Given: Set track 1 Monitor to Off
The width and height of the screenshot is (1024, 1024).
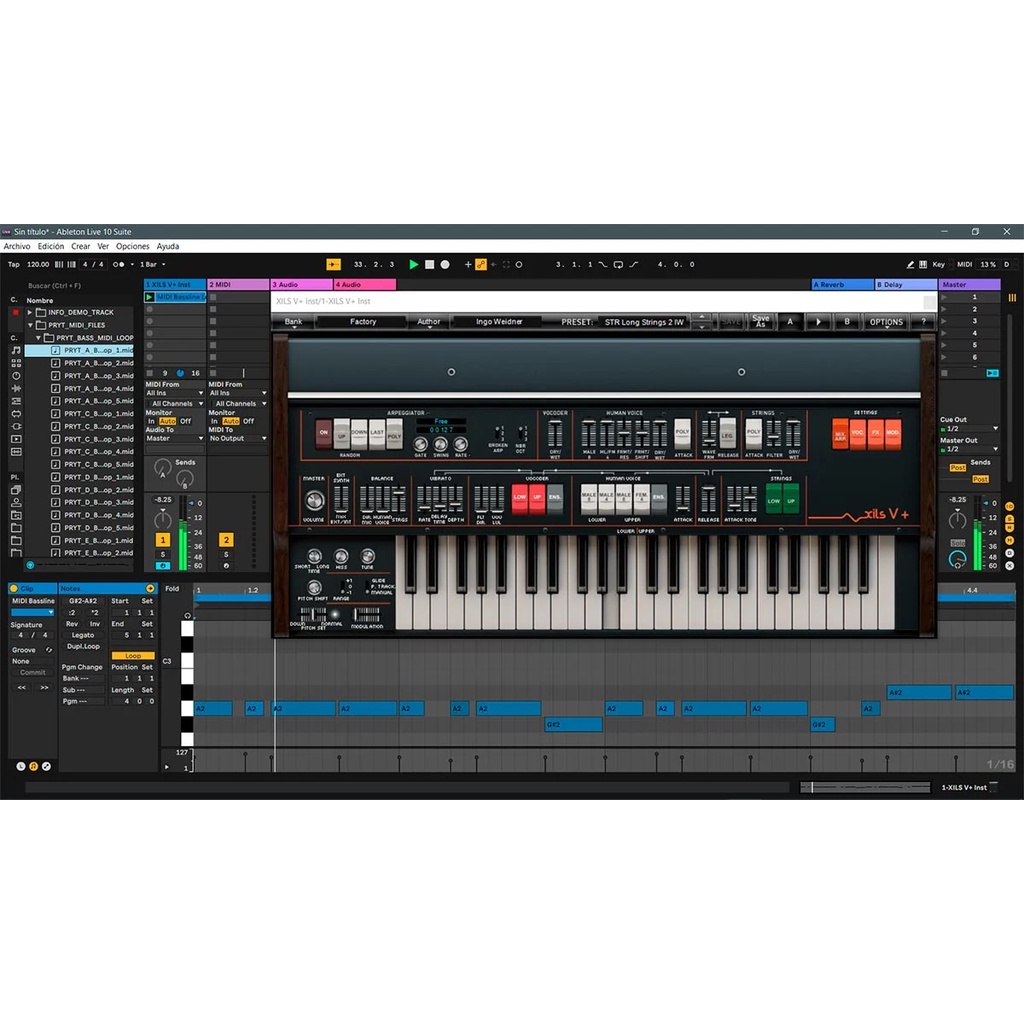Looking at the screenshot, I should point(185,421).
